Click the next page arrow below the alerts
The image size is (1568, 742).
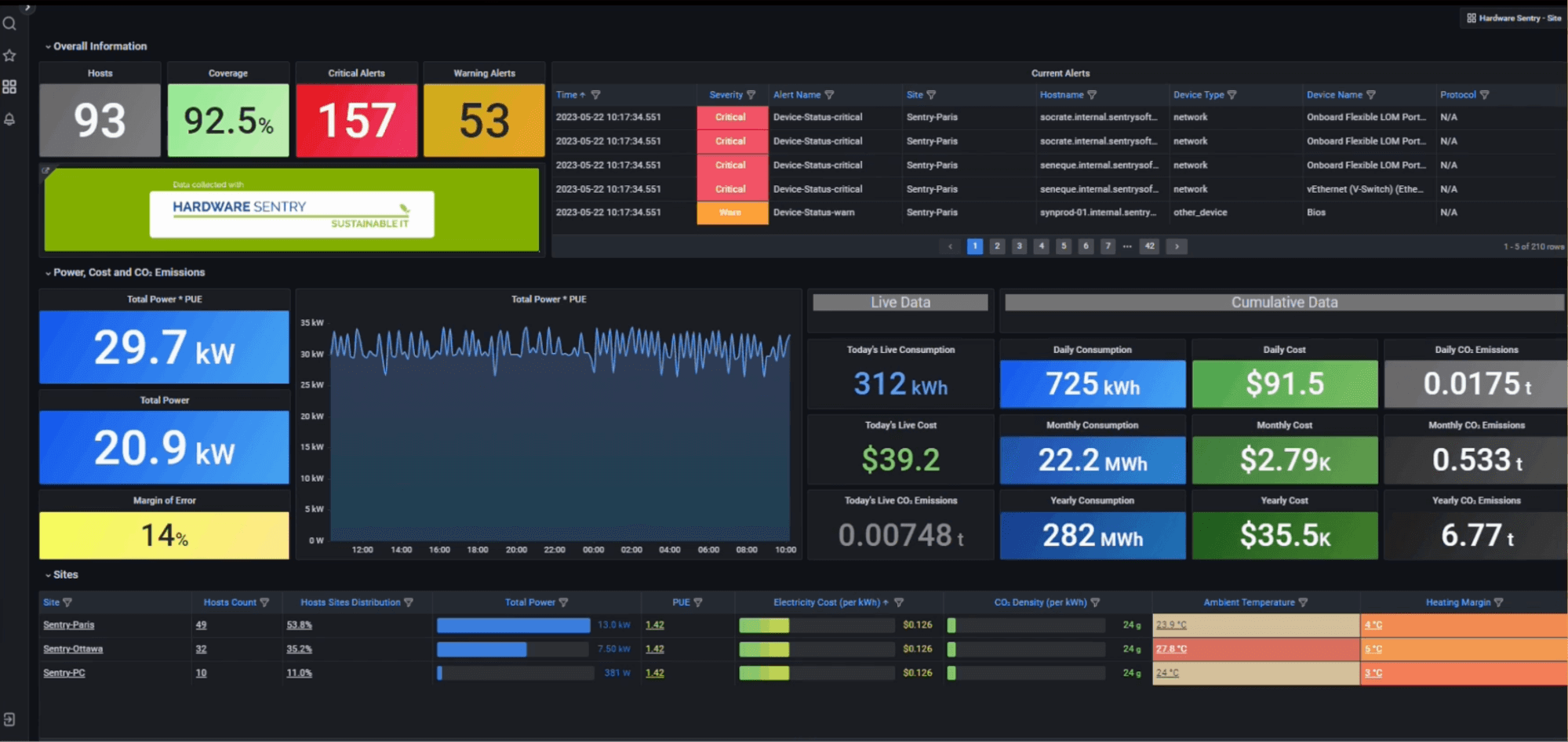pyautogui.click(x=1176, y=246)
